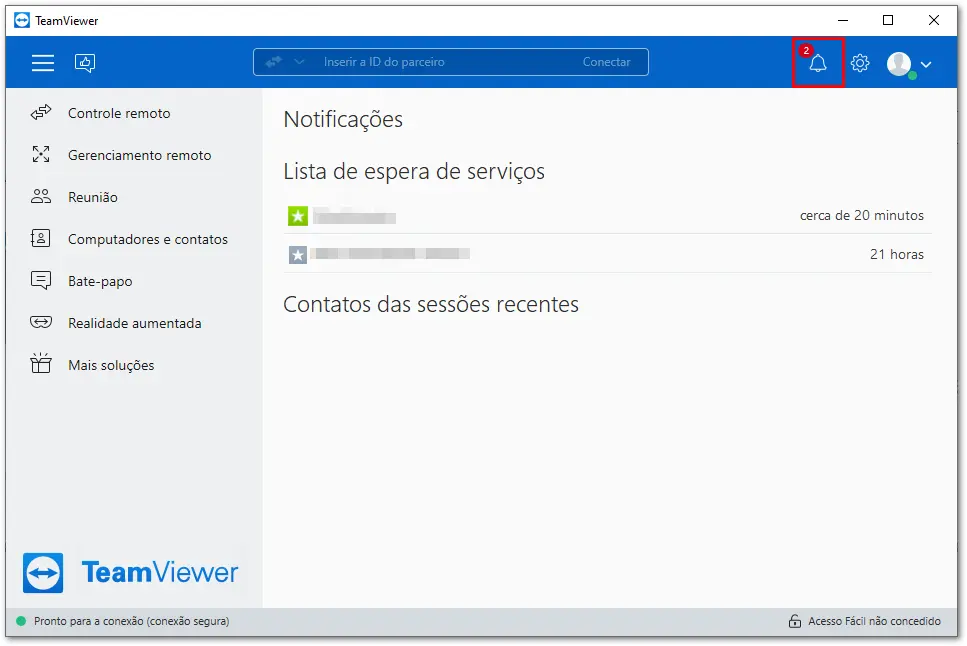Go to Reunião
This screenshot has width=967, height=646.
tap(93, 197)
